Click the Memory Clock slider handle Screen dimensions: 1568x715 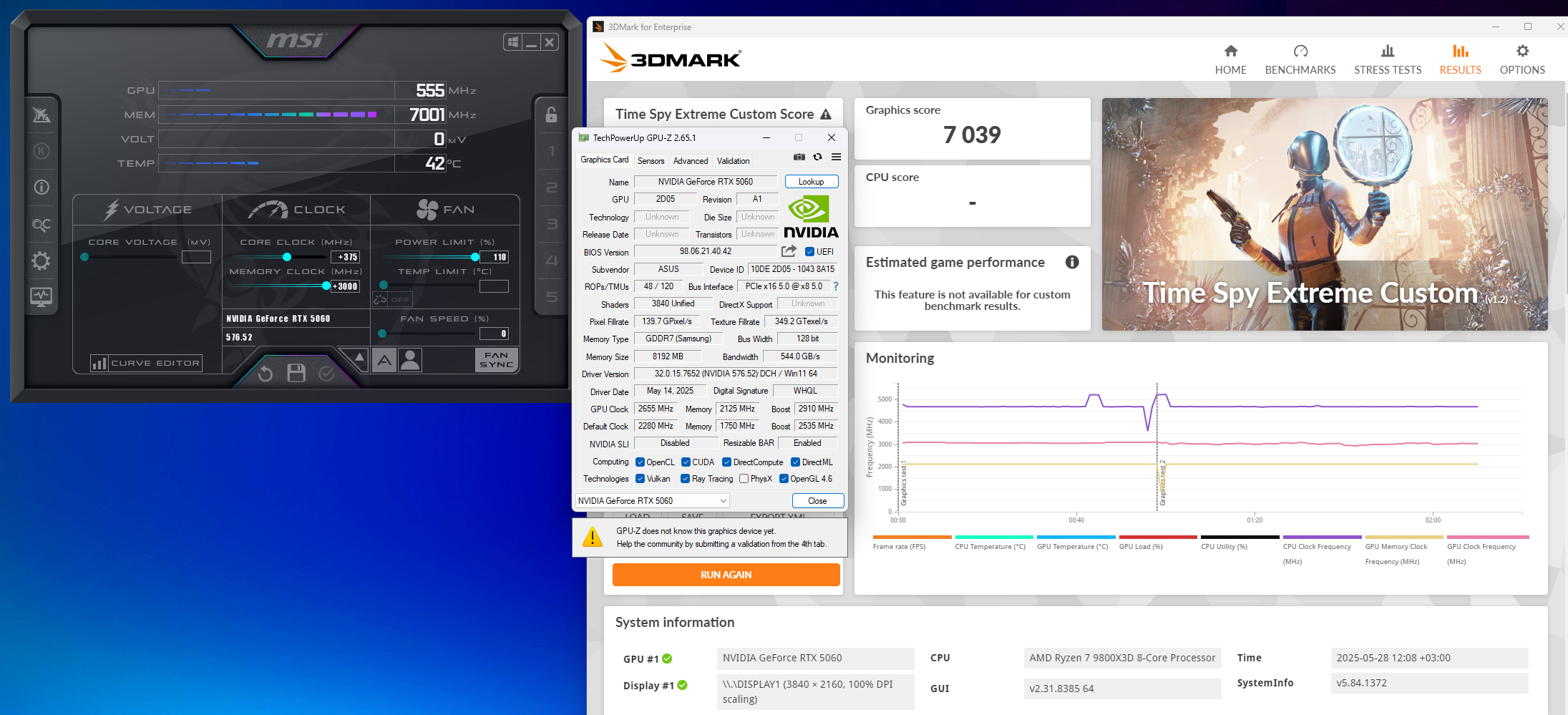click(326, 286)
